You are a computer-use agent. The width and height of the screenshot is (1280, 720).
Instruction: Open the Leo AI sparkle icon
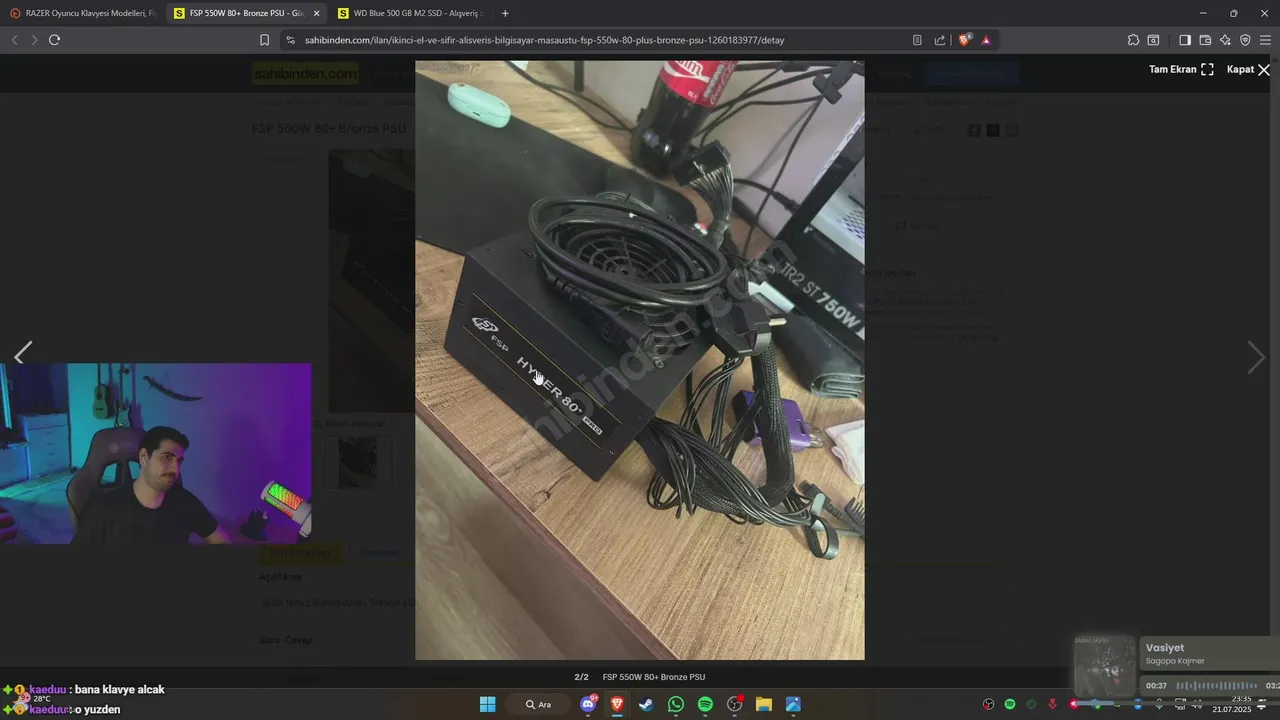pos(1225,40)
